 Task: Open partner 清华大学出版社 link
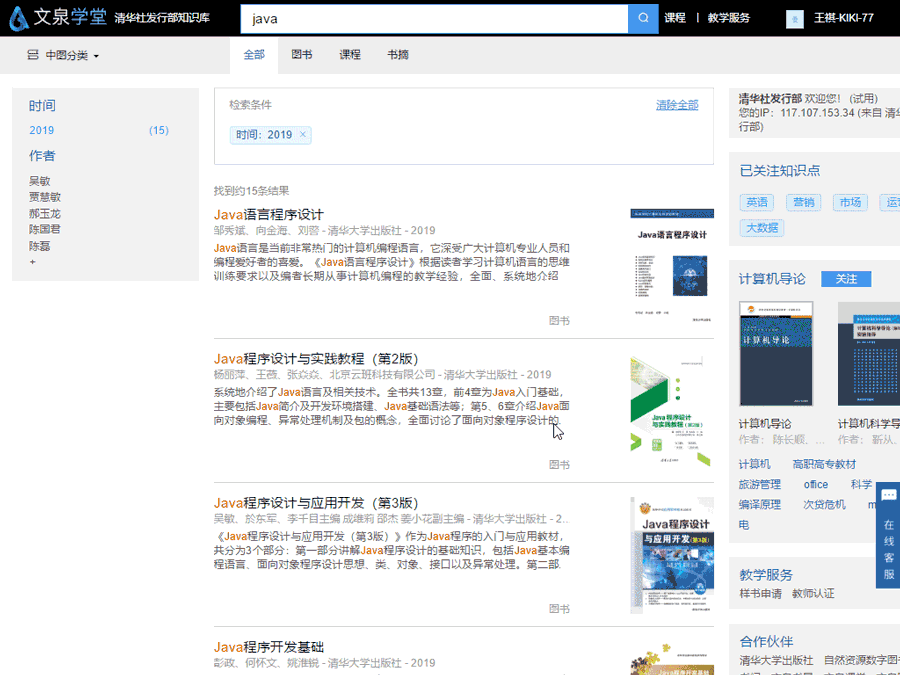pos(776,660)
